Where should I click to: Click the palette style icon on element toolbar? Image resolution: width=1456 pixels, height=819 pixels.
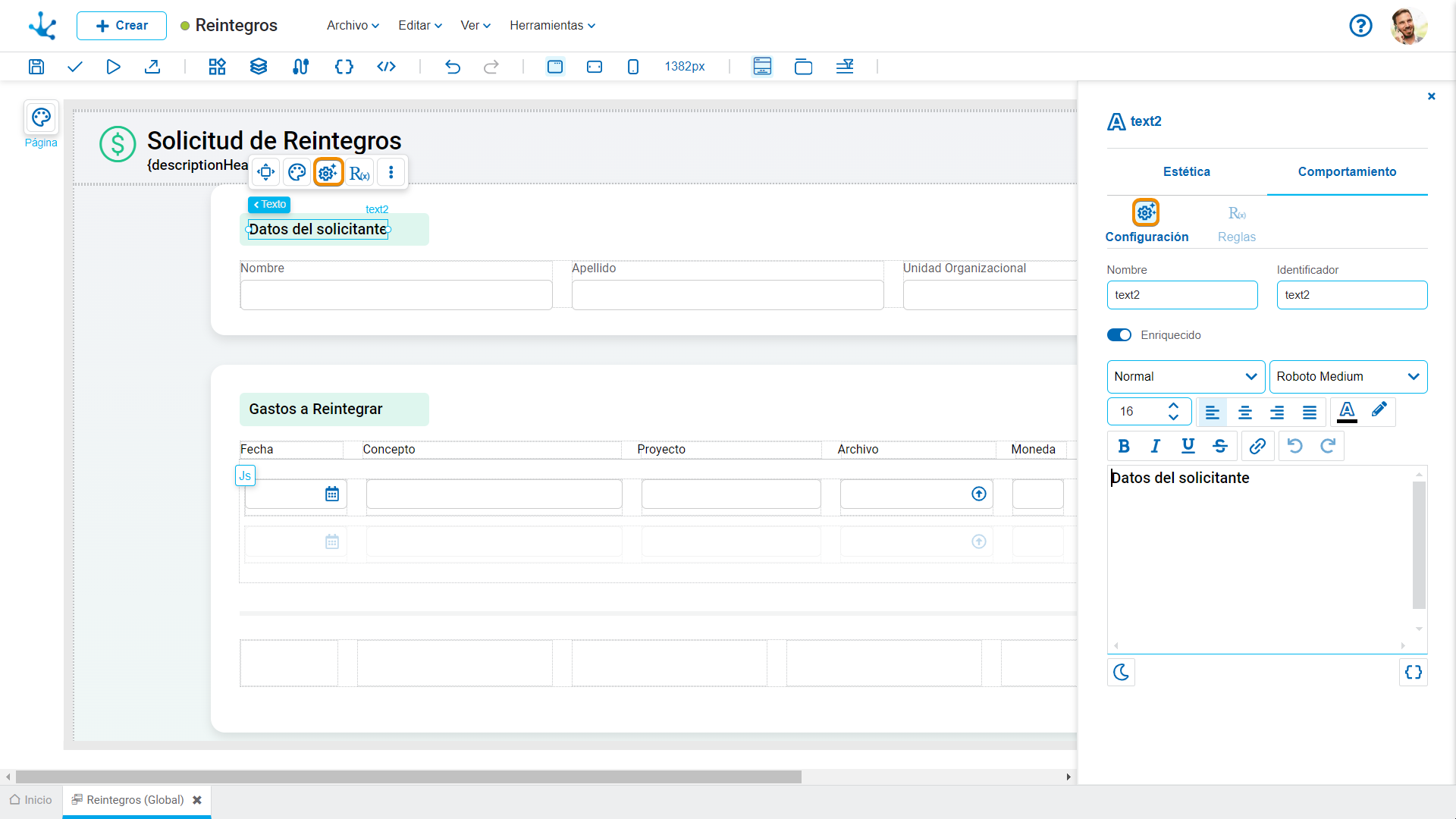point(297,172)
